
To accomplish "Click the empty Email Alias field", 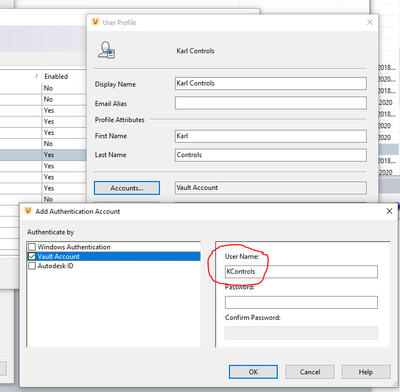I will (x=271, y=103).
